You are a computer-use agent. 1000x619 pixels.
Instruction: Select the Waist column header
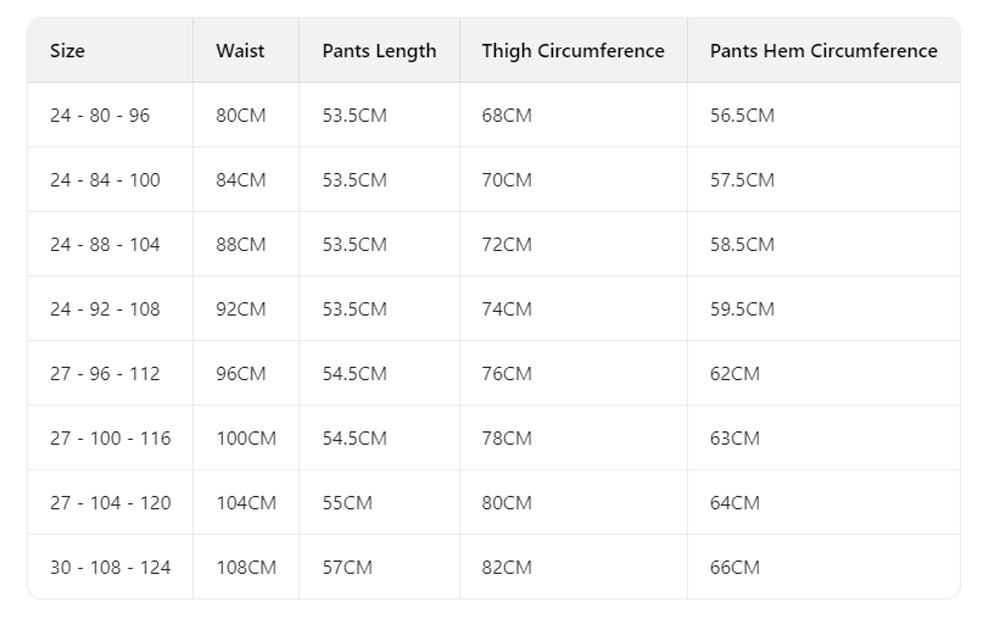240,50
